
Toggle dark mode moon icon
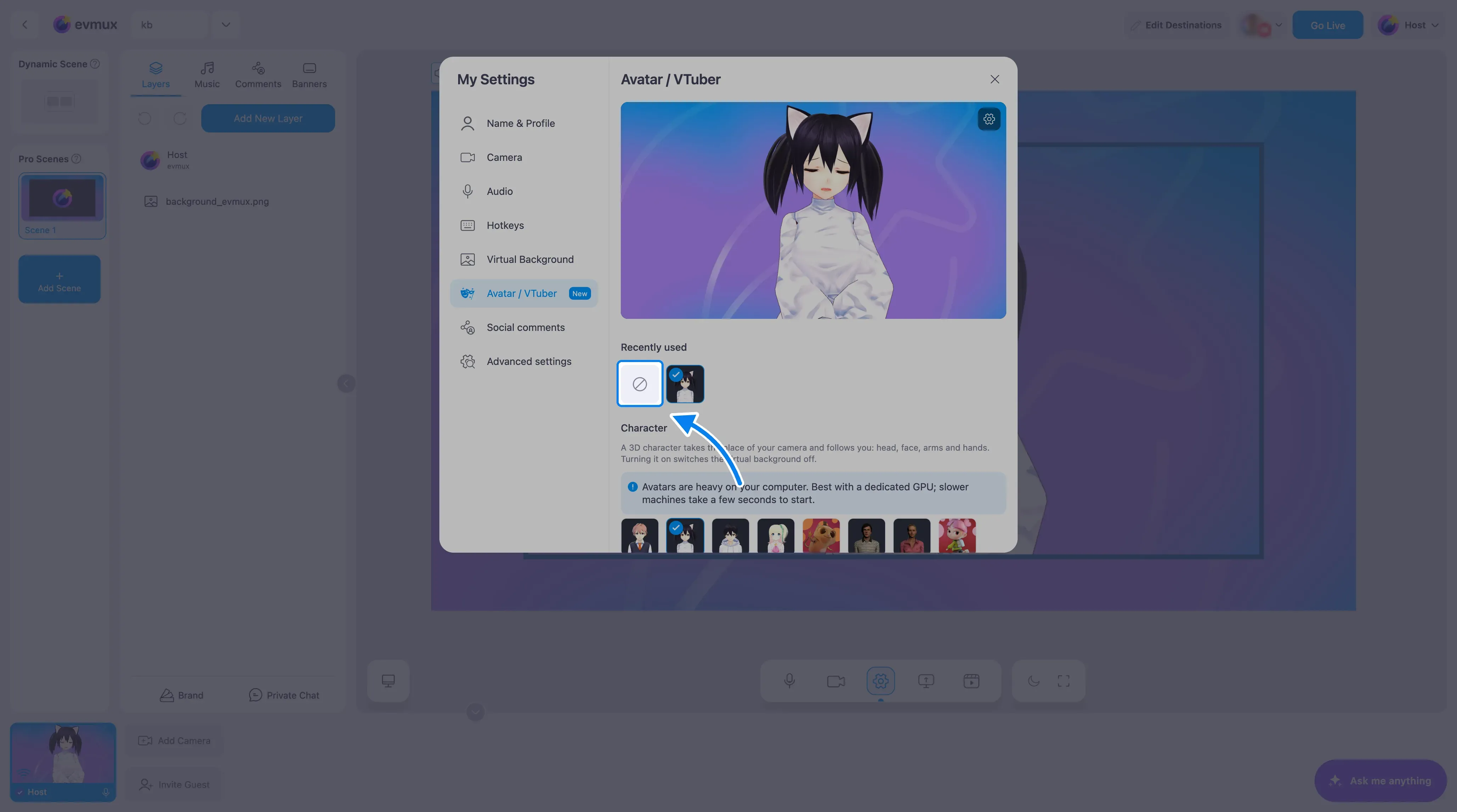click(x=1033, y=681)
